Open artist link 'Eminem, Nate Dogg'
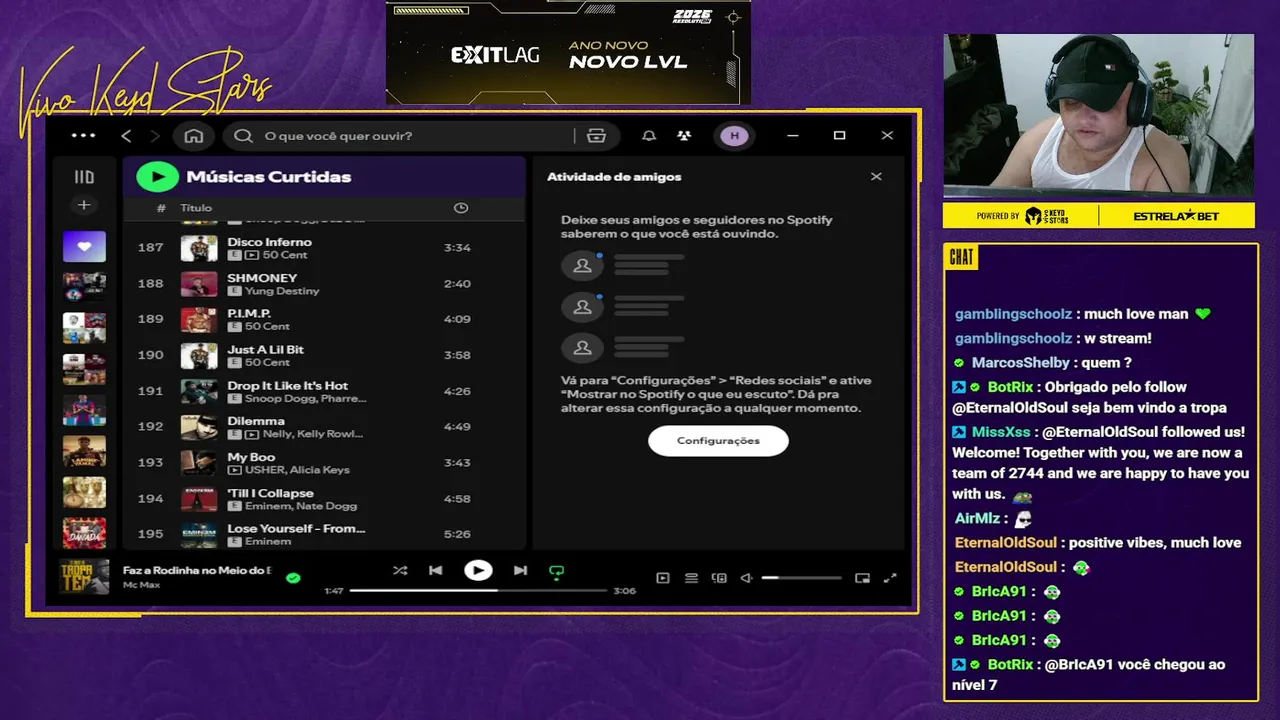Screen dimensions: 1280x720 [x=301, y=506]
